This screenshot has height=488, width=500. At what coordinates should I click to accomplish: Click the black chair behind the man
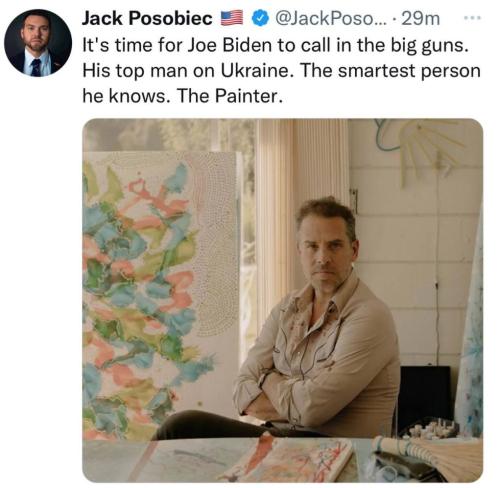pyautogui.click(x=425, y=397)
